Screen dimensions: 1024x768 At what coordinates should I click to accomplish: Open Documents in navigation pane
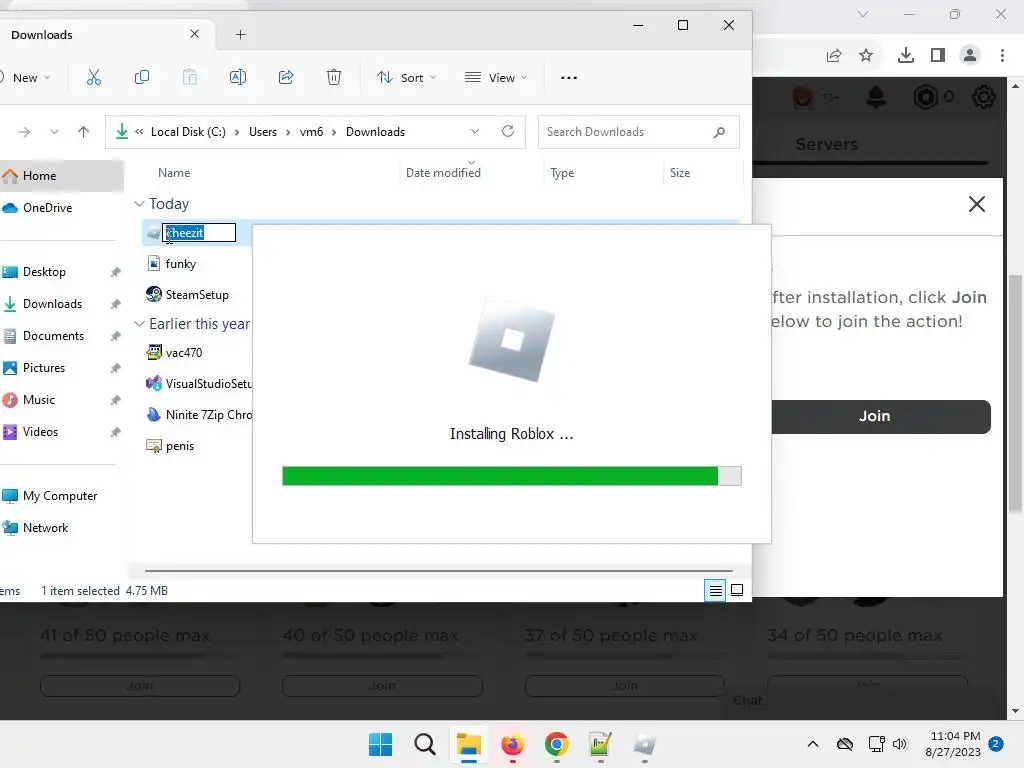click(54, 336)
